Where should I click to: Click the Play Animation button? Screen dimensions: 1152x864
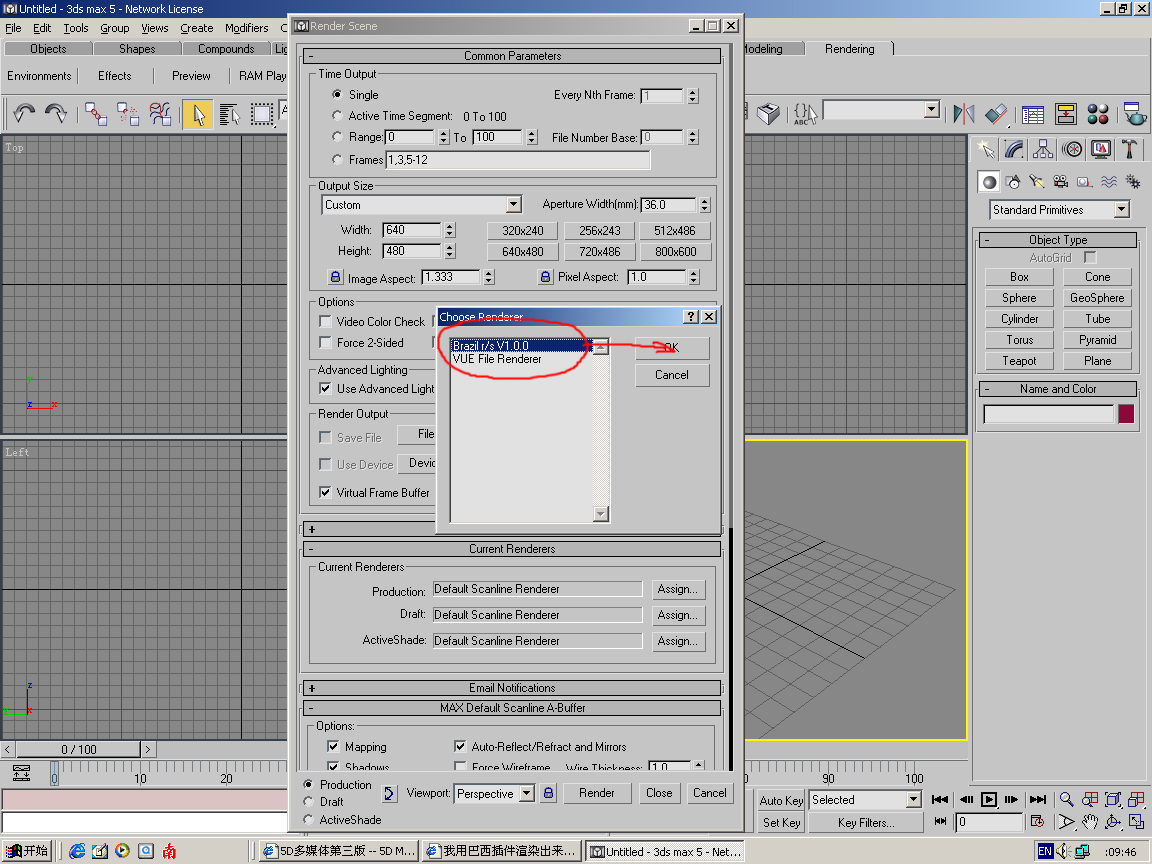click(x=989, y=799)
